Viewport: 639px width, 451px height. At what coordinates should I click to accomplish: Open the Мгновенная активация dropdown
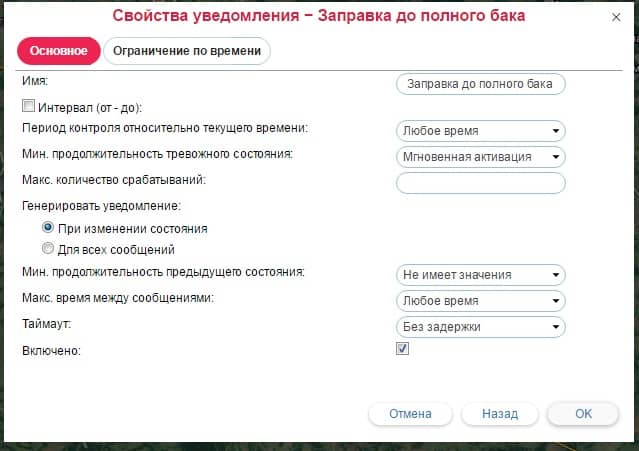pyautogui.click(x=481, y=157)
